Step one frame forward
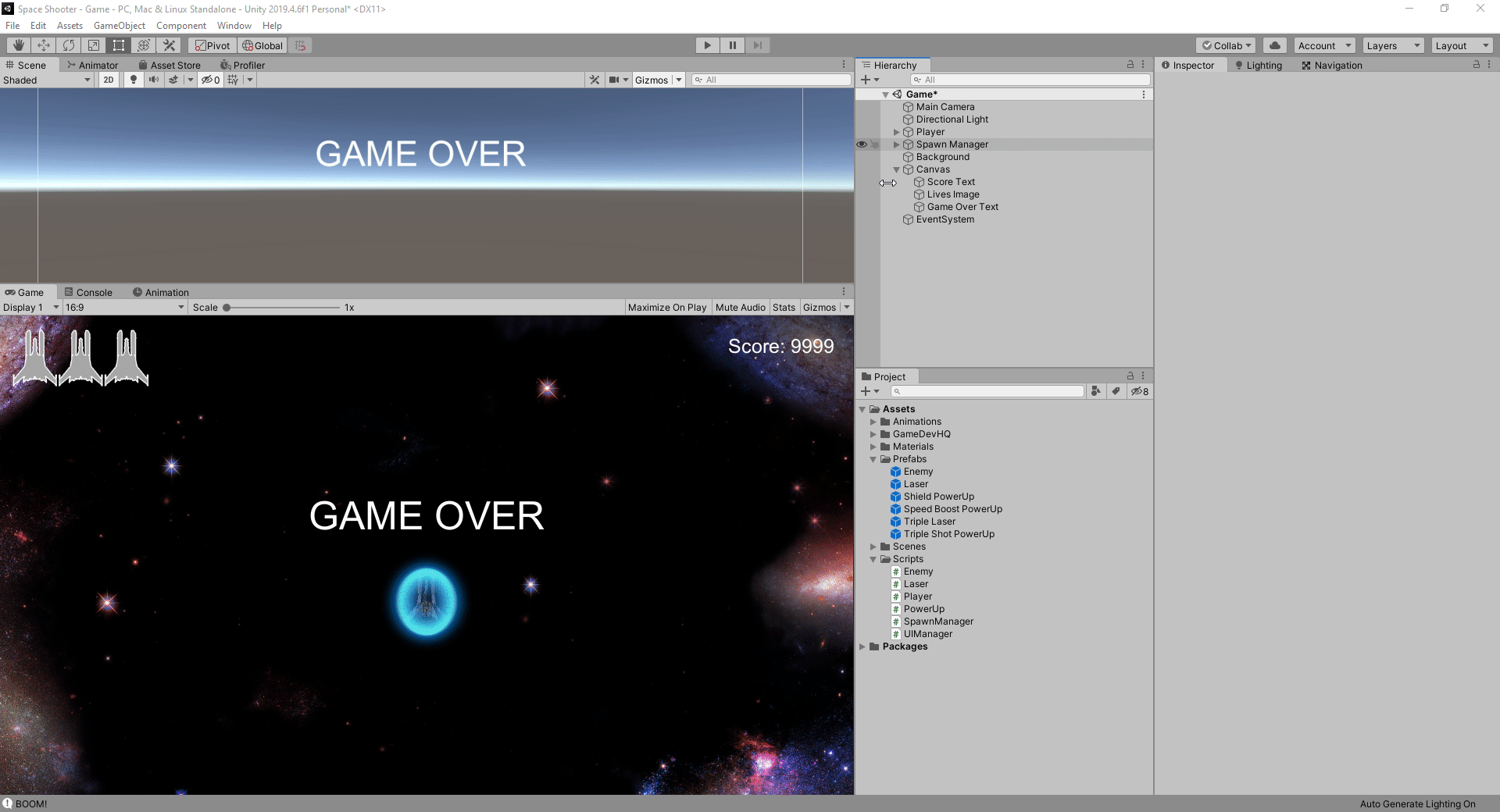 758,45
